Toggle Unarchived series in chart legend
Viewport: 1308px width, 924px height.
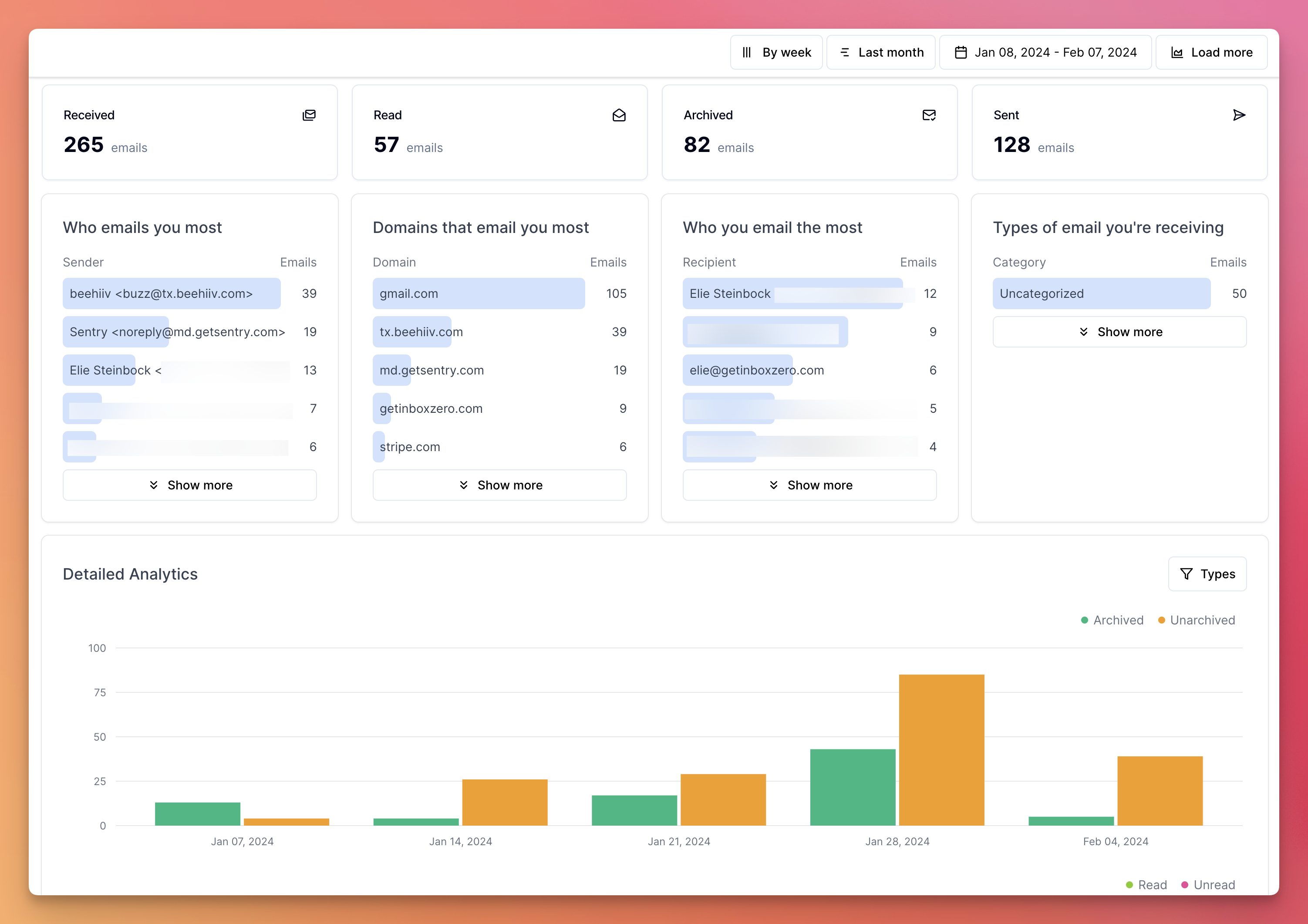[x=1197, y=620]
